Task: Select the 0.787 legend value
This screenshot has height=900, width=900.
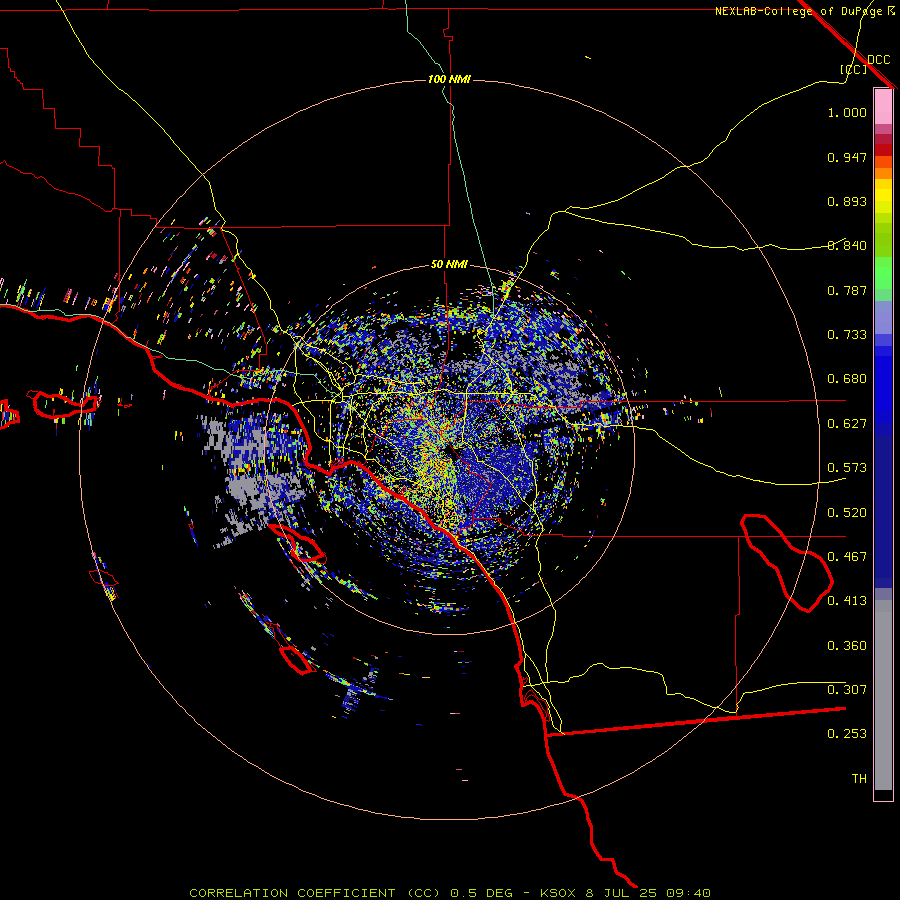Action: click(x=847, y=290)
